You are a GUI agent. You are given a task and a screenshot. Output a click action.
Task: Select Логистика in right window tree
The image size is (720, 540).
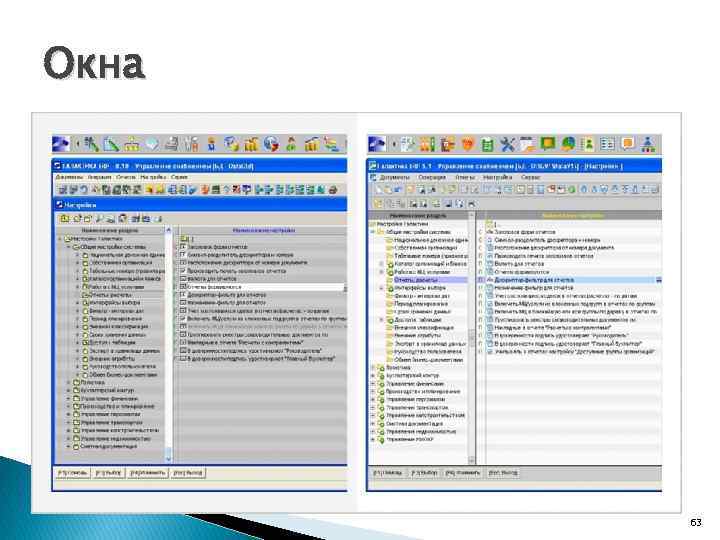tap(398, 368)
